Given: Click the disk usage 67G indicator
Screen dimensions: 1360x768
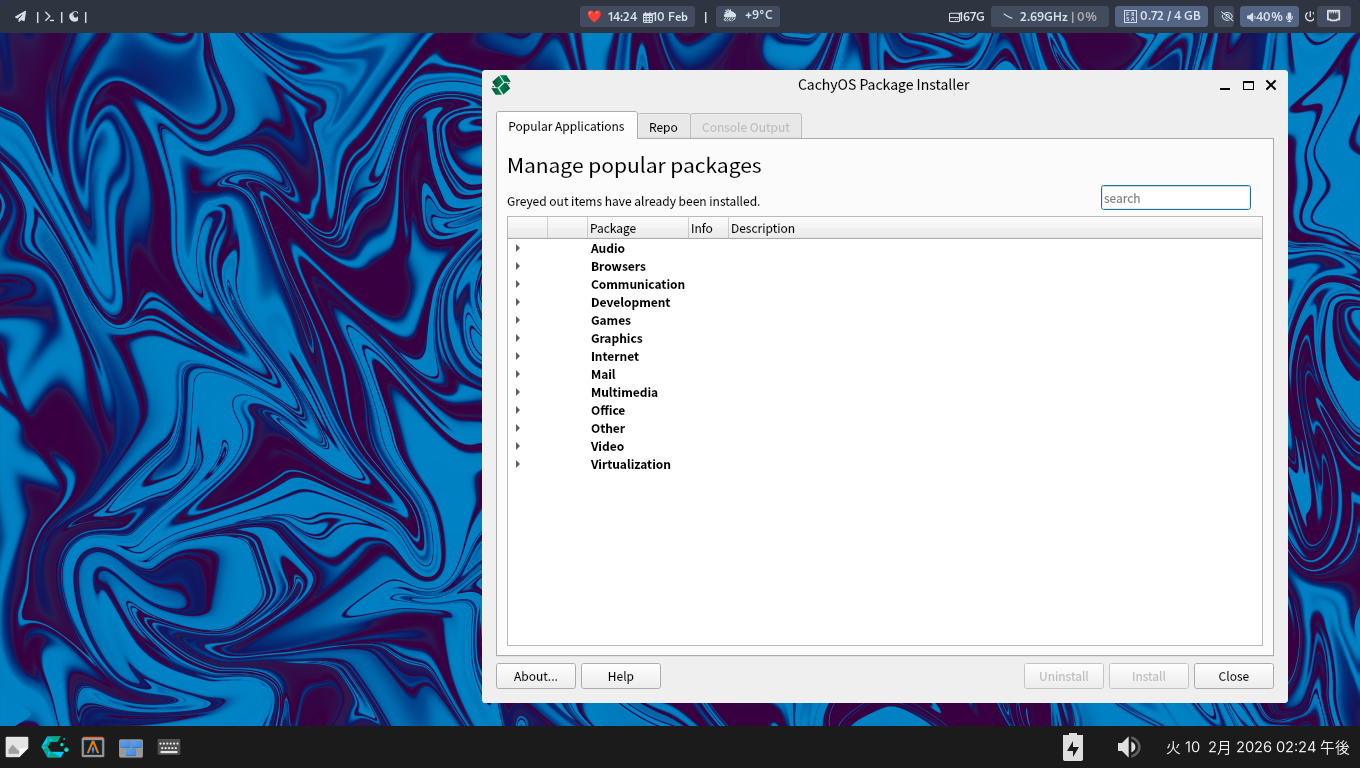Looking at the screenshot, I should click(967, 16).
